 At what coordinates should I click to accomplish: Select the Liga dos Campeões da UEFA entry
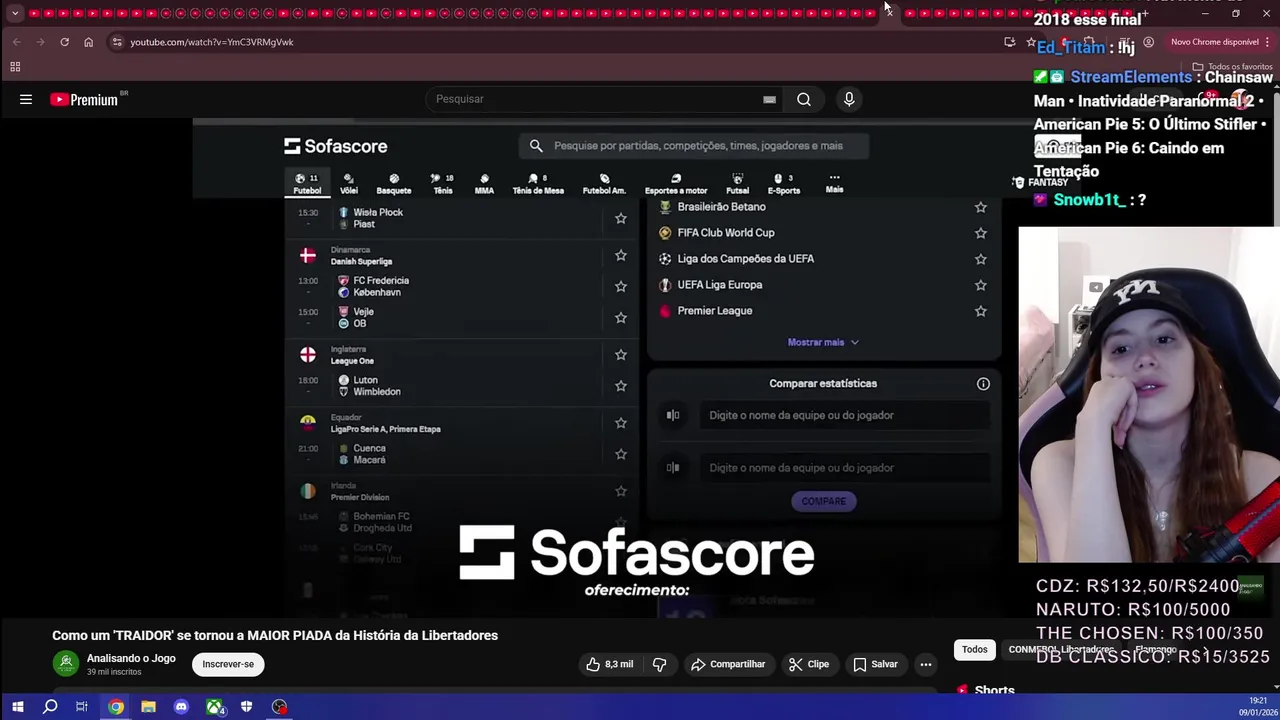coord(745,259)
